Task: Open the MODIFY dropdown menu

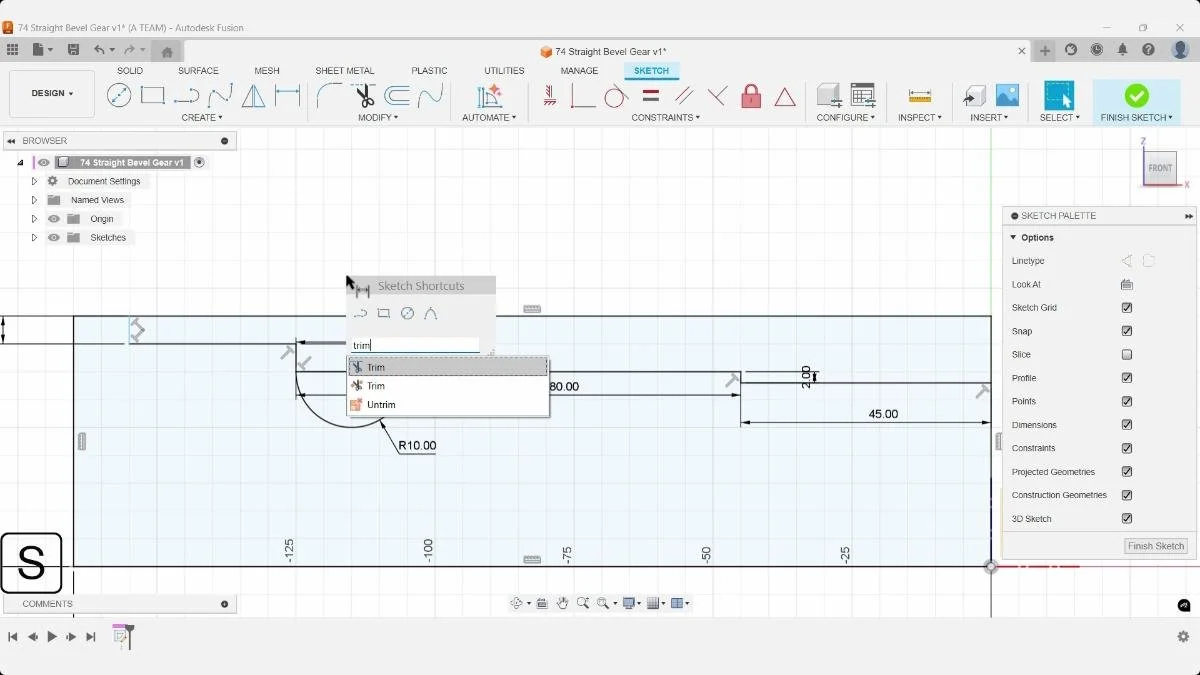Action: coord(378,118)
